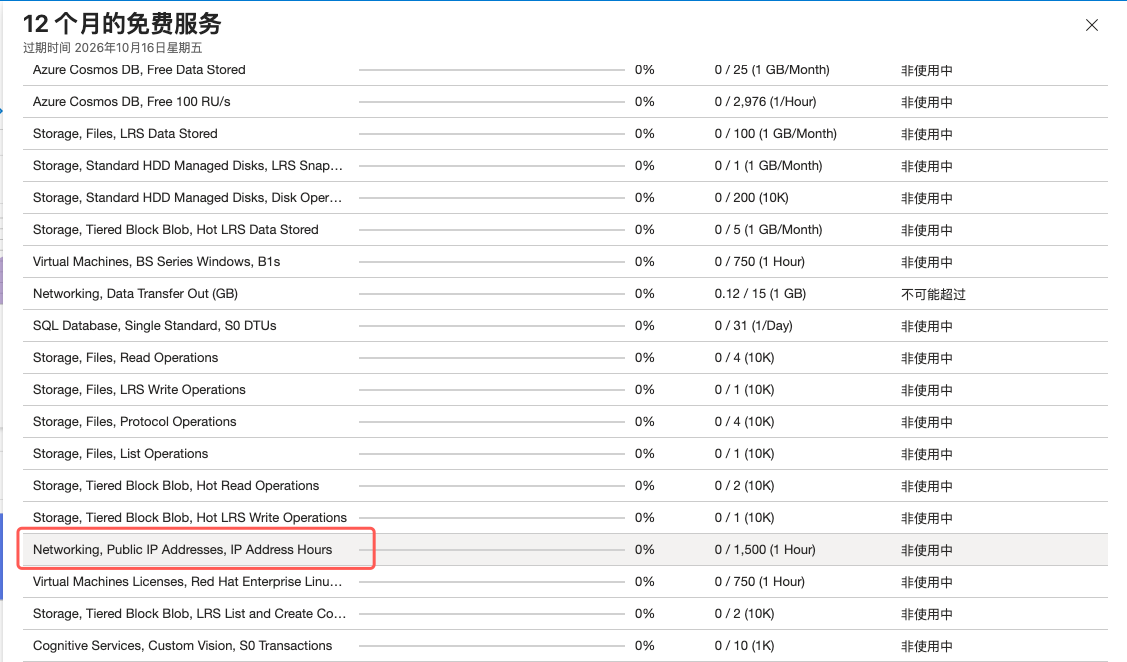Click the usage bar for Networking, Data Transfer Out

(x=492, y=294)
